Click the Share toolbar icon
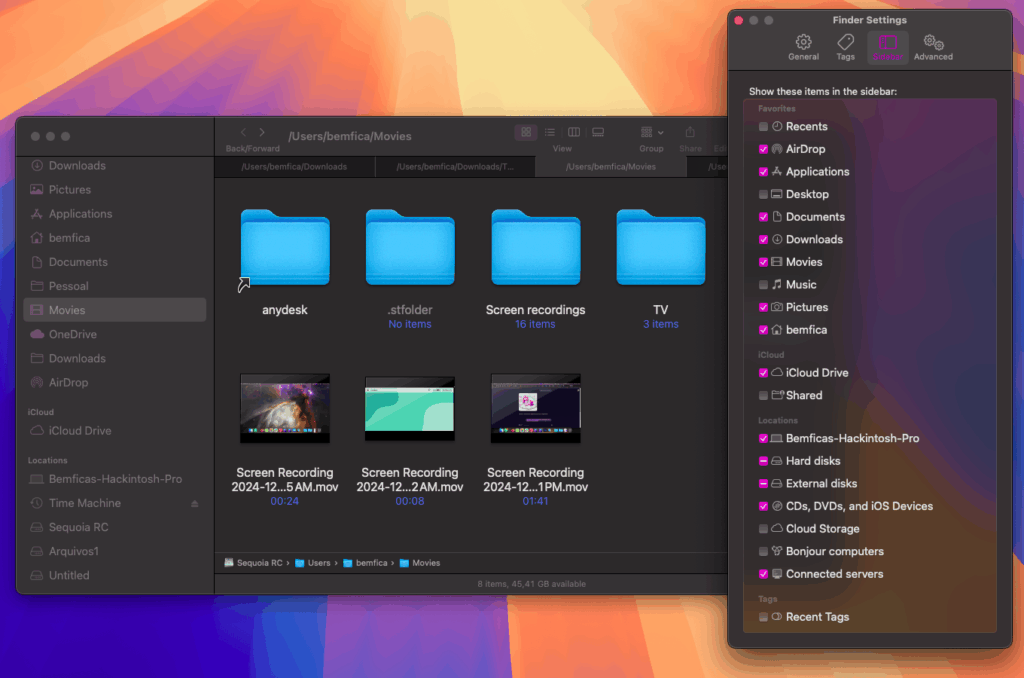This screenshot has height=678, width=1024. click(x=690, y=132)
